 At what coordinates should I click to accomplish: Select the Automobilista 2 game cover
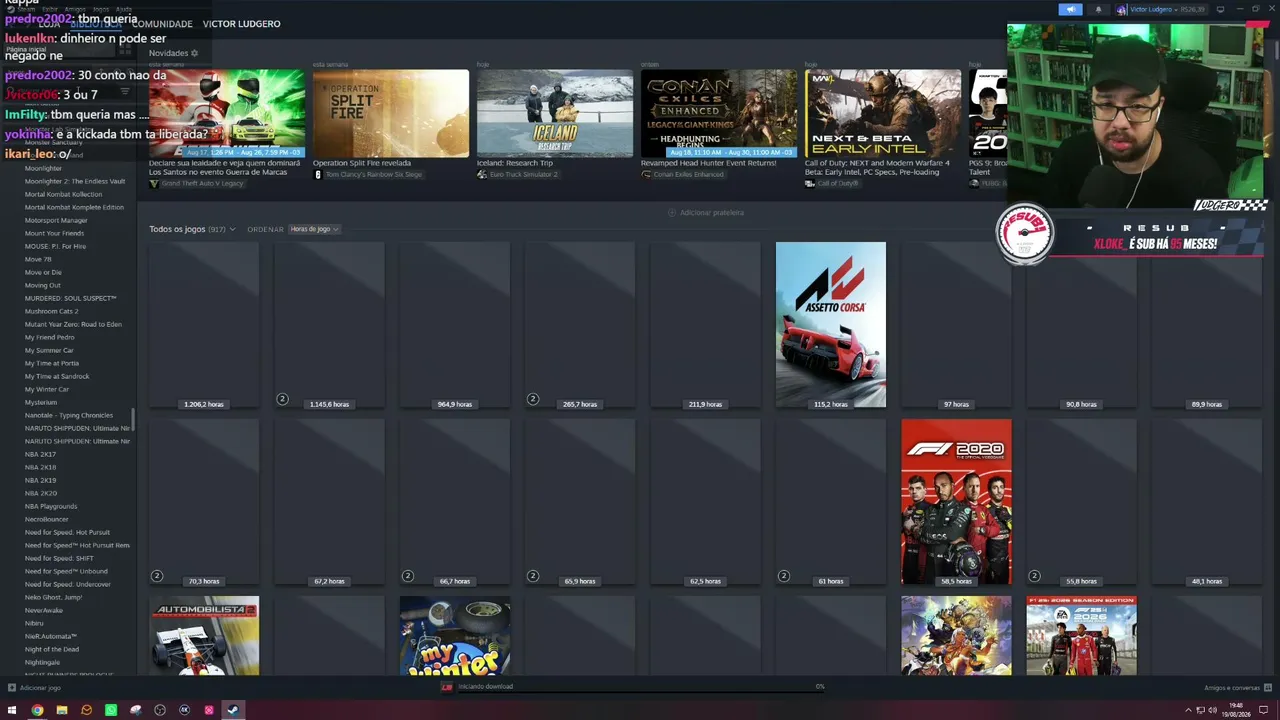coord(204,636)
